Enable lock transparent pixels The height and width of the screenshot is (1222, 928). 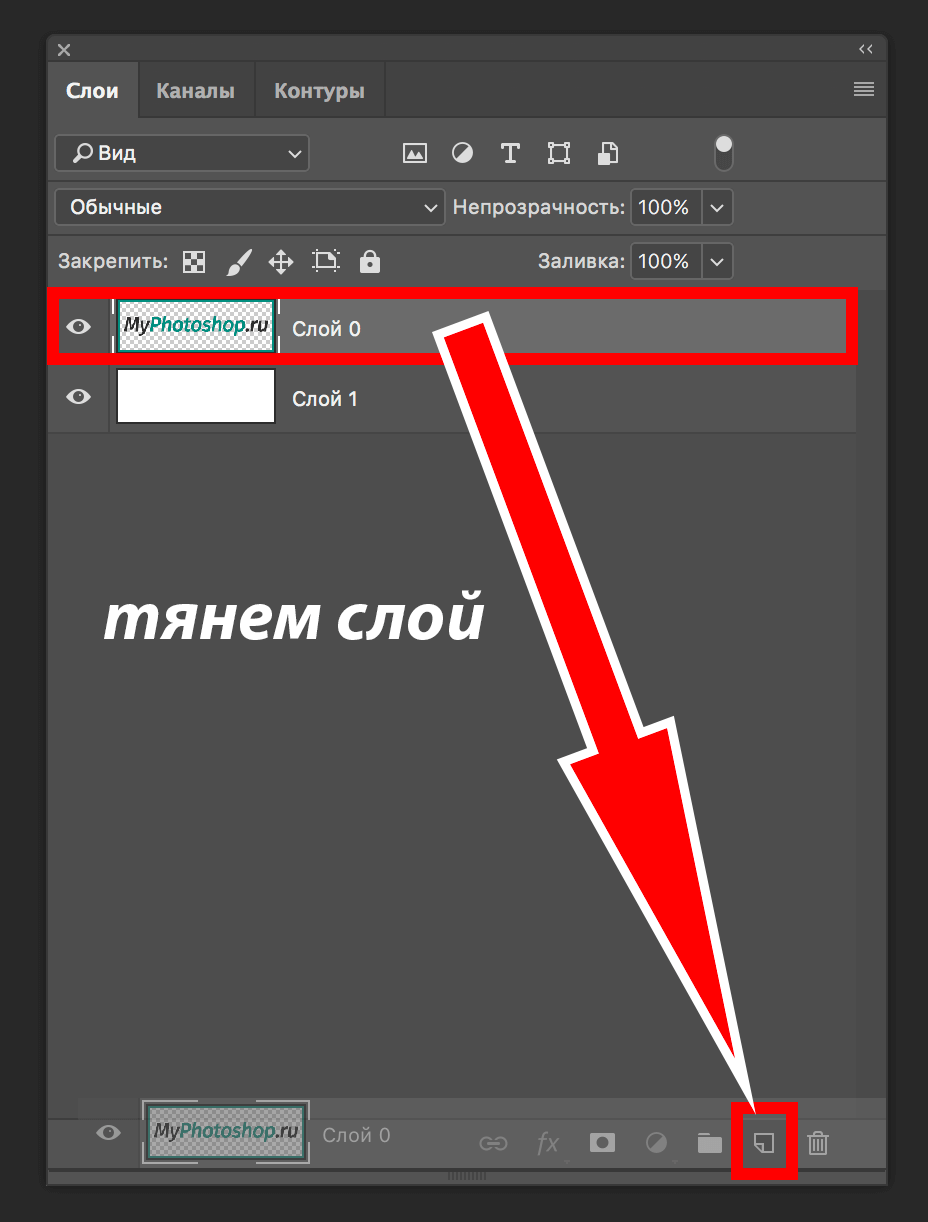pos(193,261)
